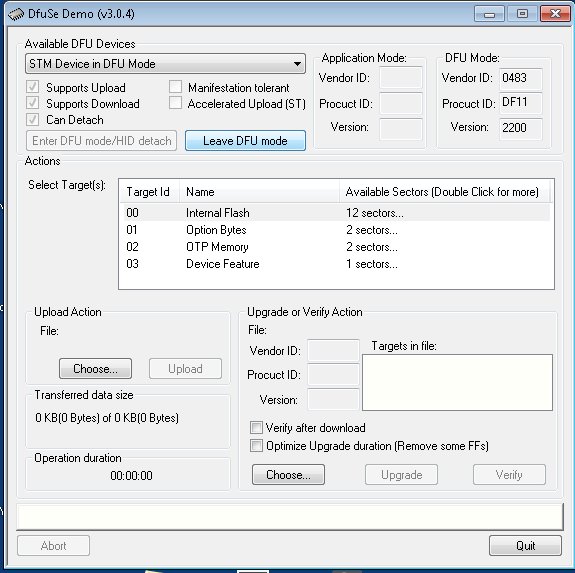This screenshot has width=575, height=573.
Task: Click the Verify button
Action: (x=509, y=475)
